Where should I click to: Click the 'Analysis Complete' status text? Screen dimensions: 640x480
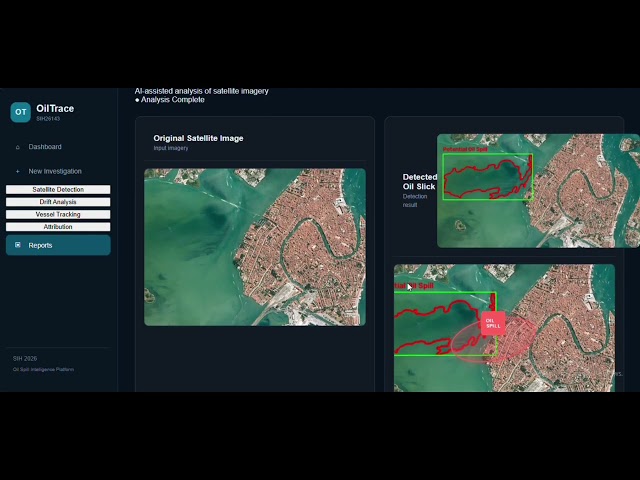173,100
